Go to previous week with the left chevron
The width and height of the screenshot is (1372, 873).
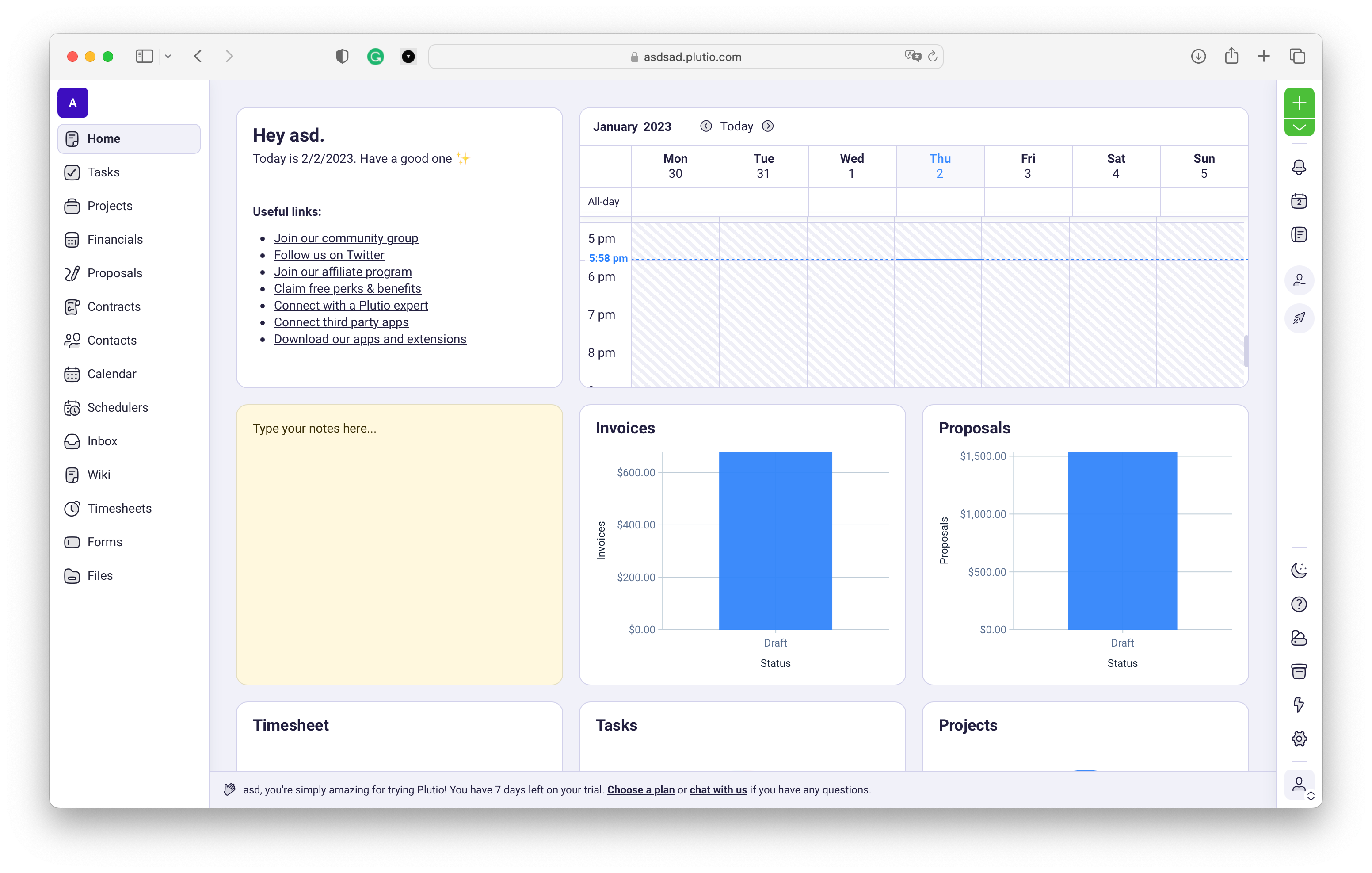point(706,126)
